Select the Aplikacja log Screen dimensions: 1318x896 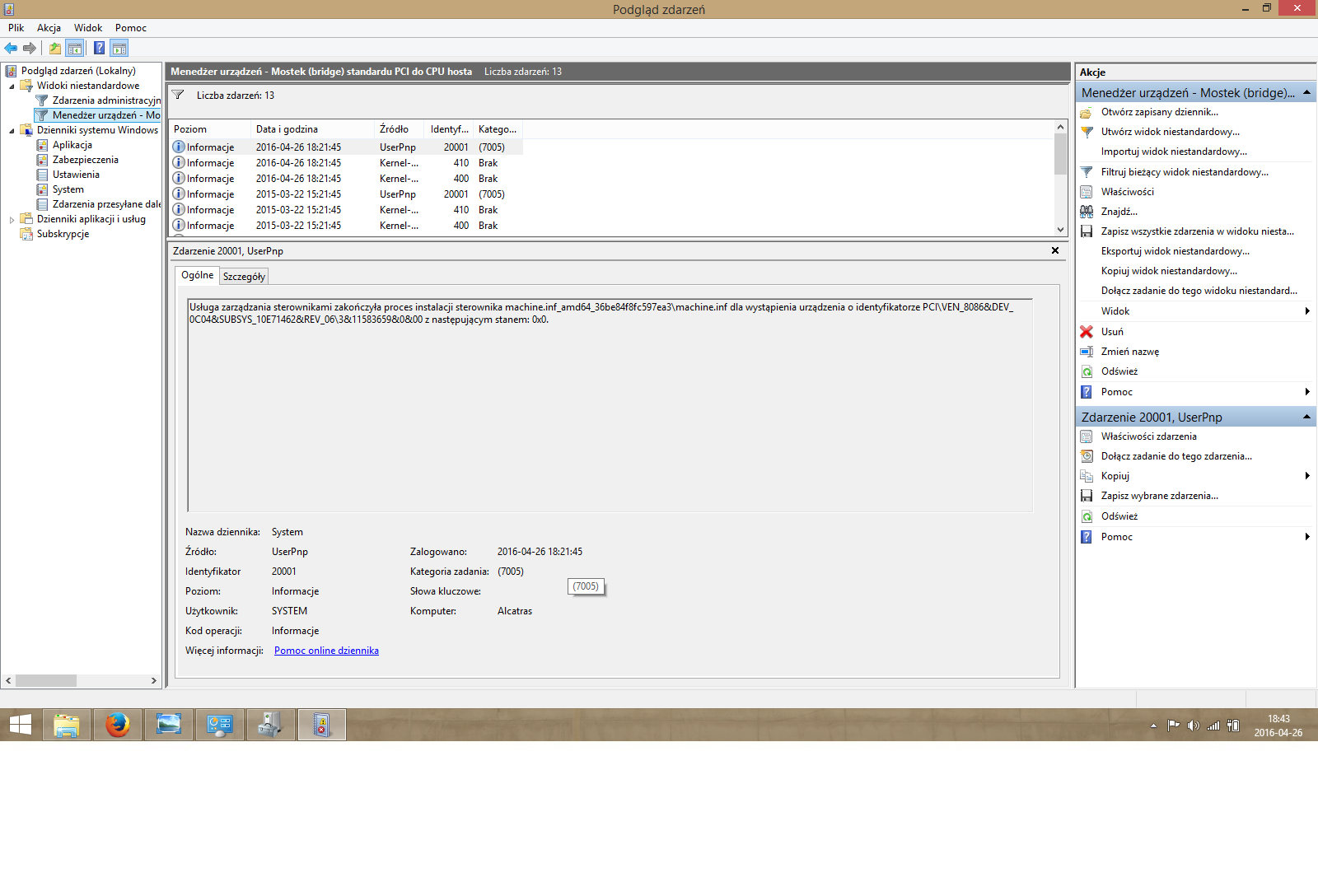coord(72,145)
